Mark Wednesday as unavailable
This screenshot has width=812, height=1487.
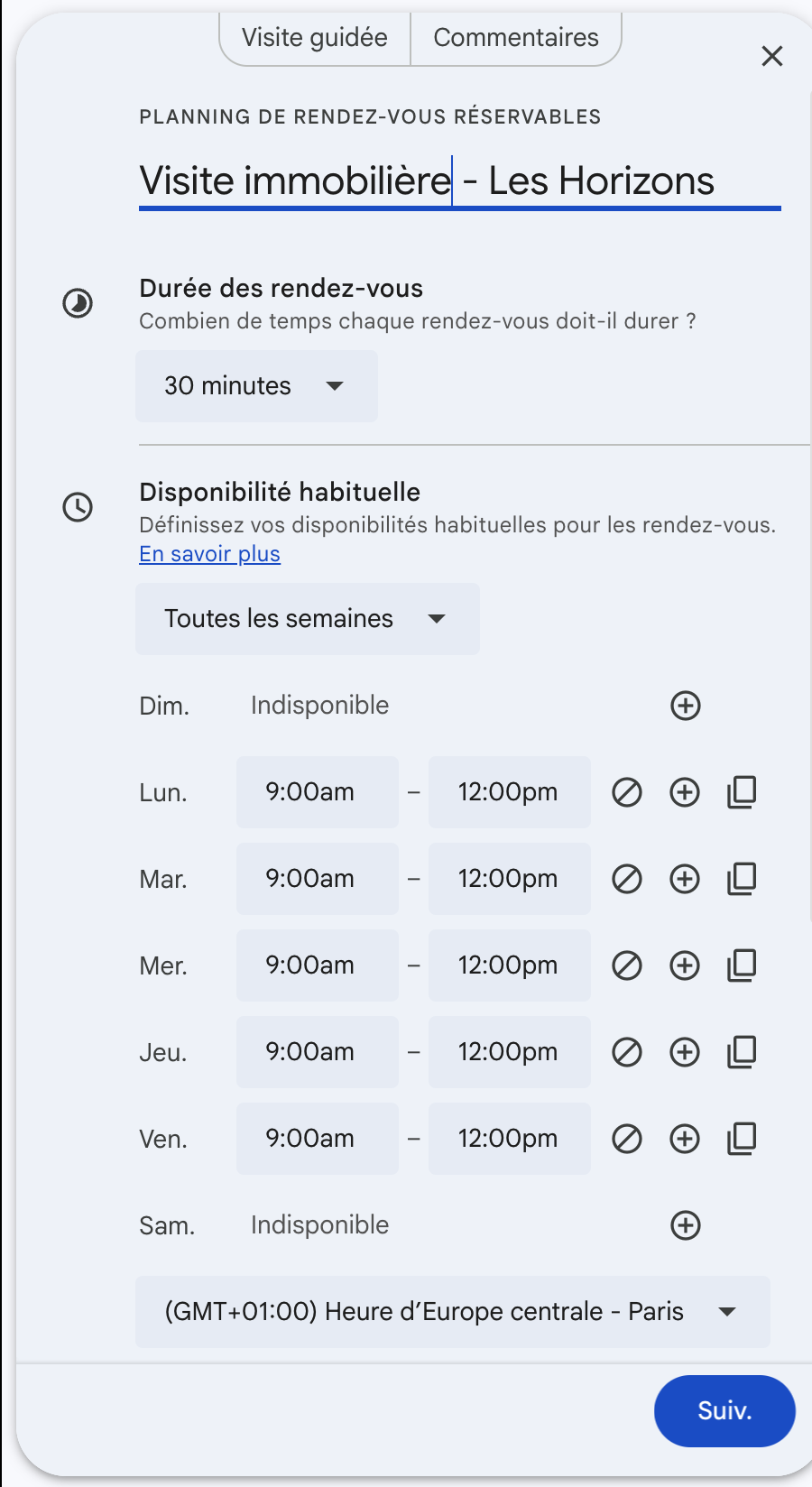(627, 965)
